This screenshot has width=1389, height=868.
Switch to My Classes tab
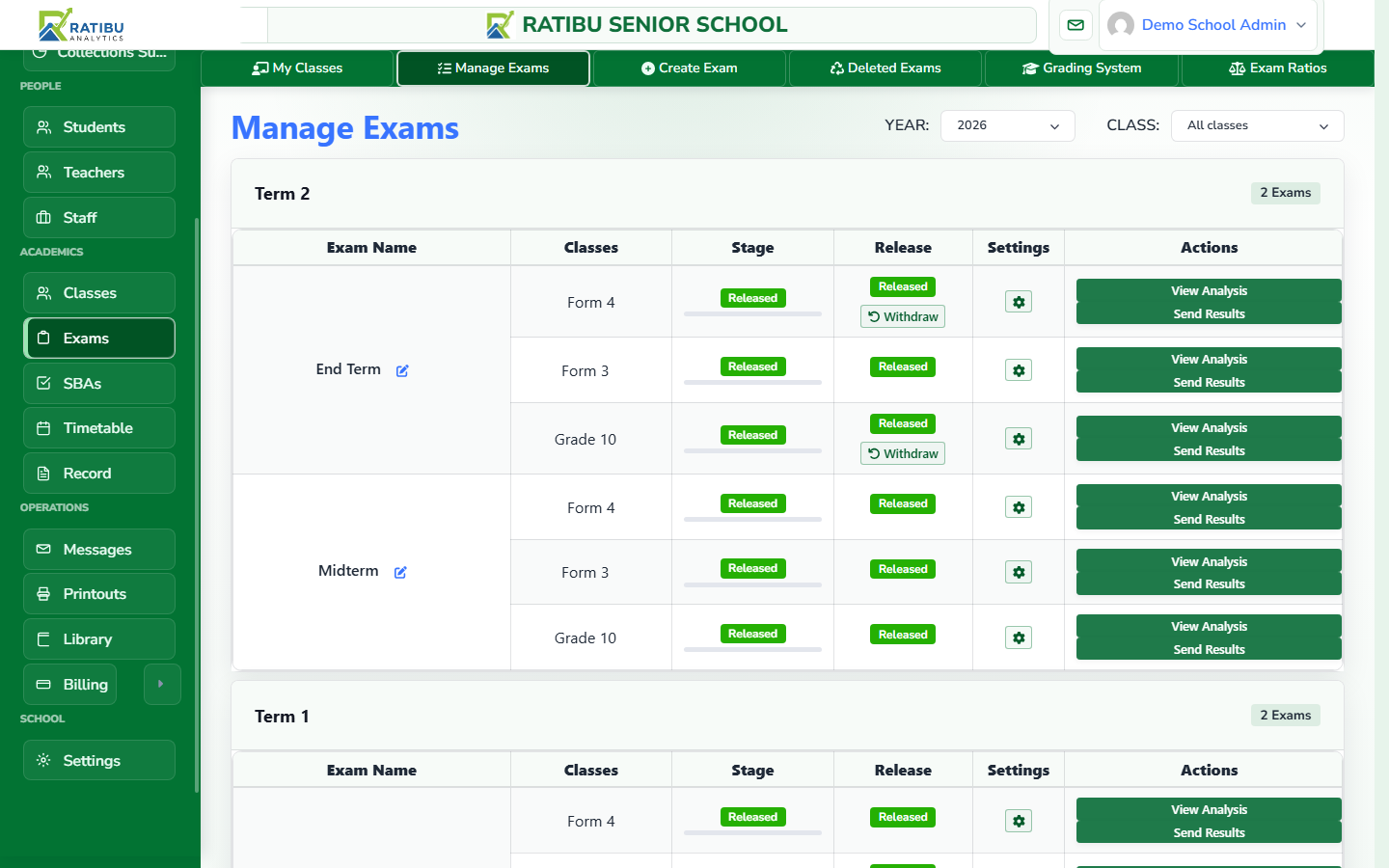pyautogui.click(x=297, y=68)
